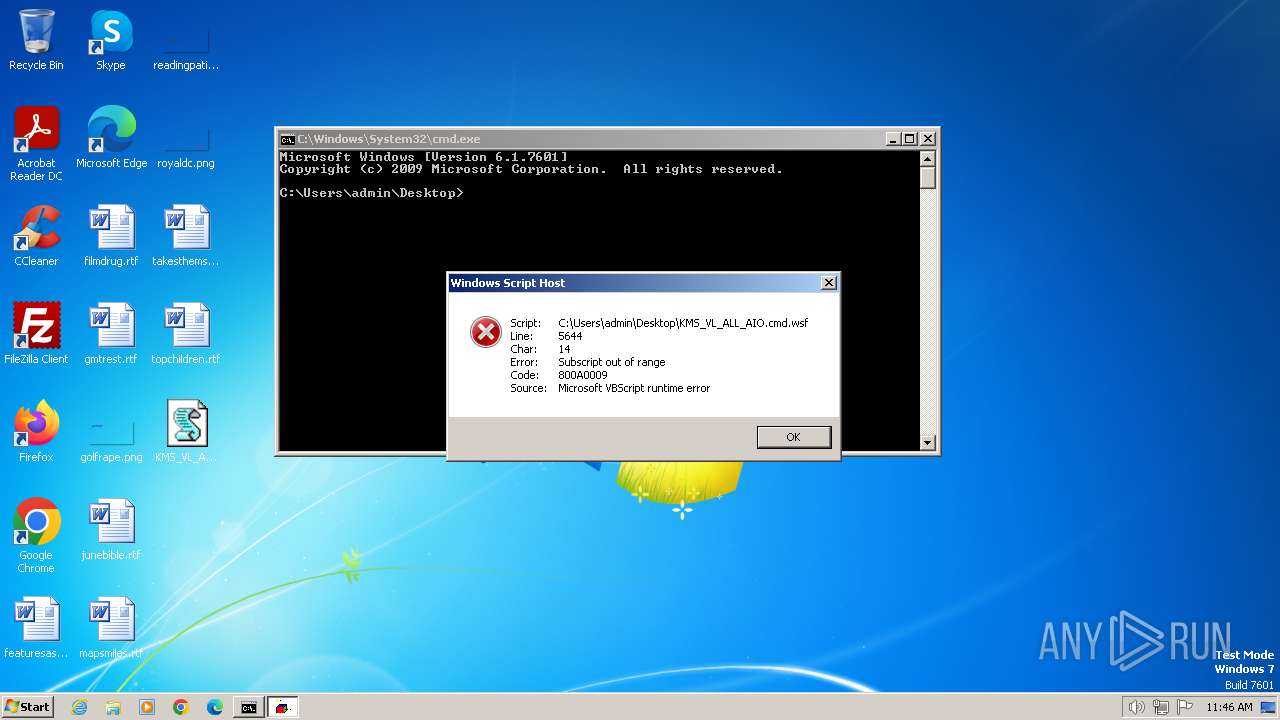Select topchildren.rtf document icon
The height and width of the screenshot is (720, 1280).
pyautogui.click(x=186, y=334)
